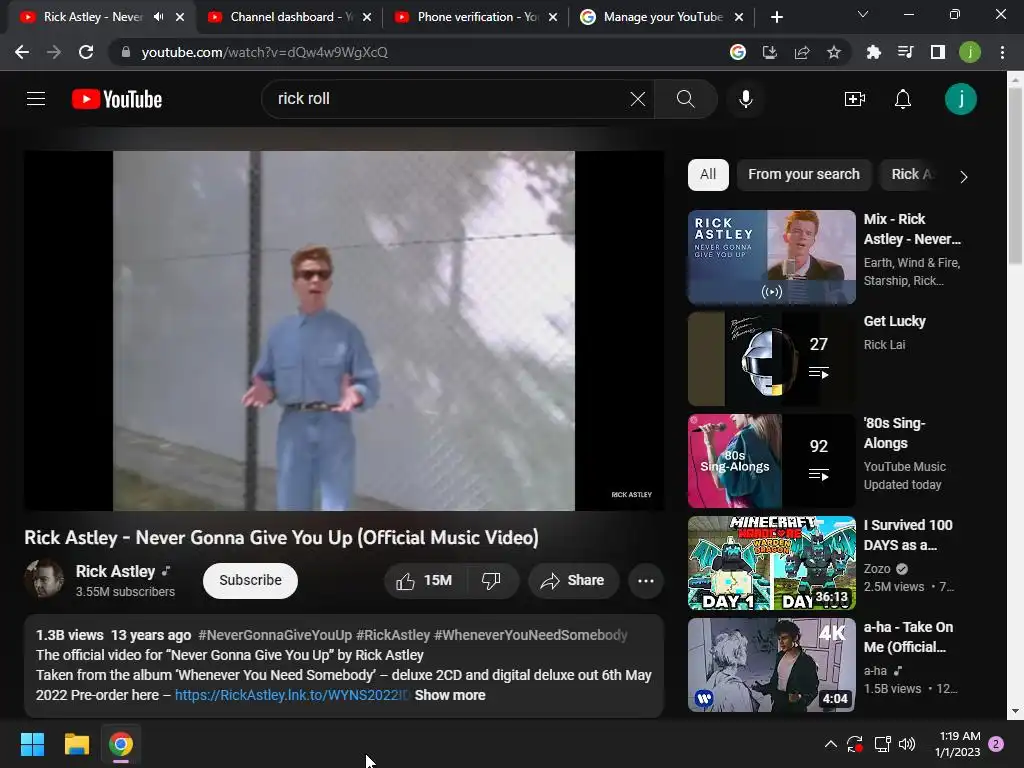Start voice search with microphone
Screen dimensions: 1024x768
click(745, 99)
